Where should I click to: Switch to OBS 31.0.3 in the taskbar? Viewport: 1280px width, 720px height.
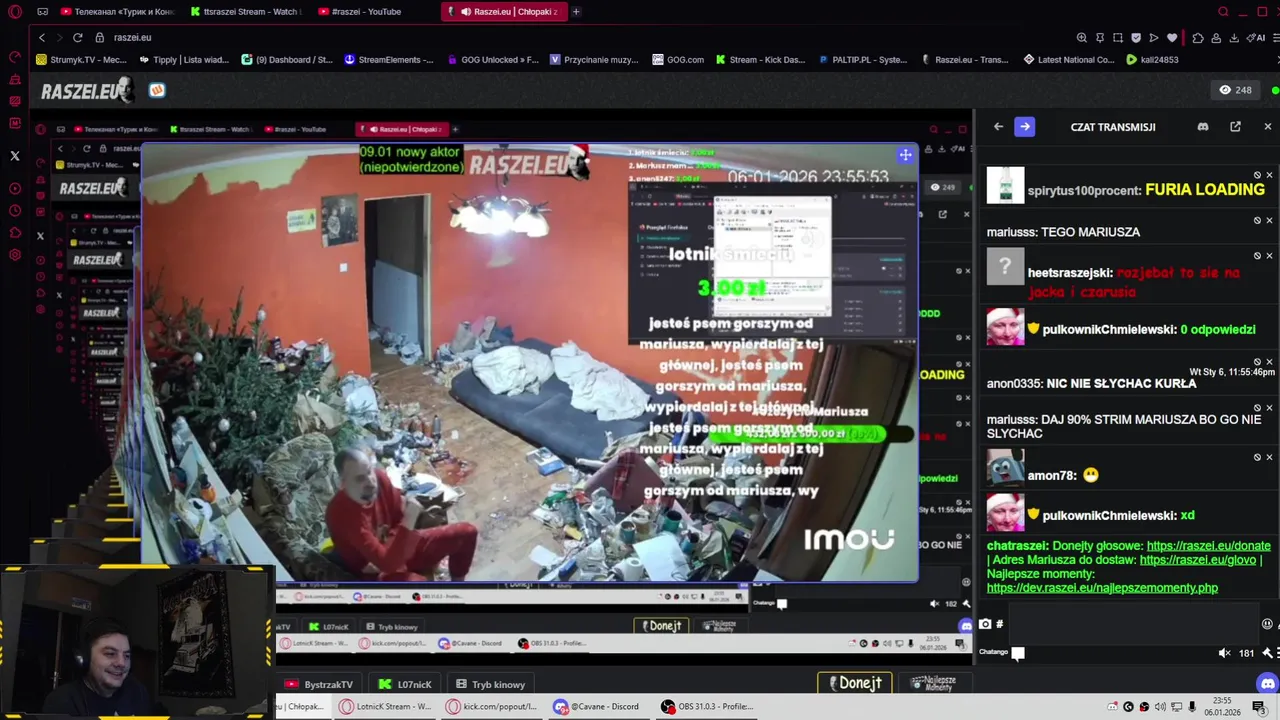(x=706, y=706)
